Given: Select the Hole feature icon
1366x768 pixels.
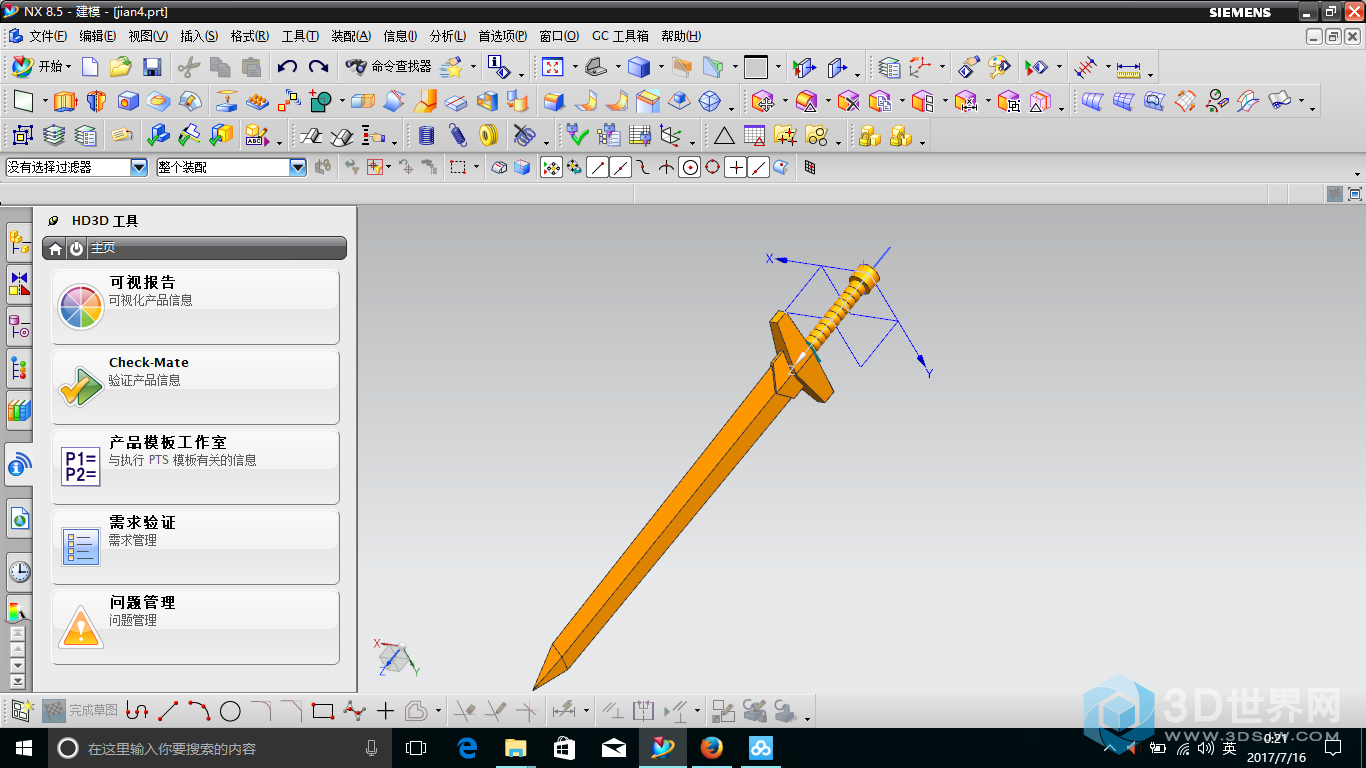Looking at the screenshot, I should 128,101.
